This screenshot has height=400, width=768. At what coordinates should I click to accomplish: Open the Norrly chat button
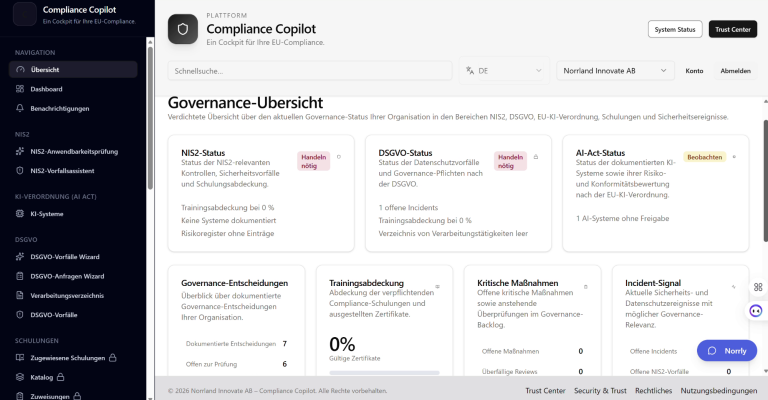(726, 351)
